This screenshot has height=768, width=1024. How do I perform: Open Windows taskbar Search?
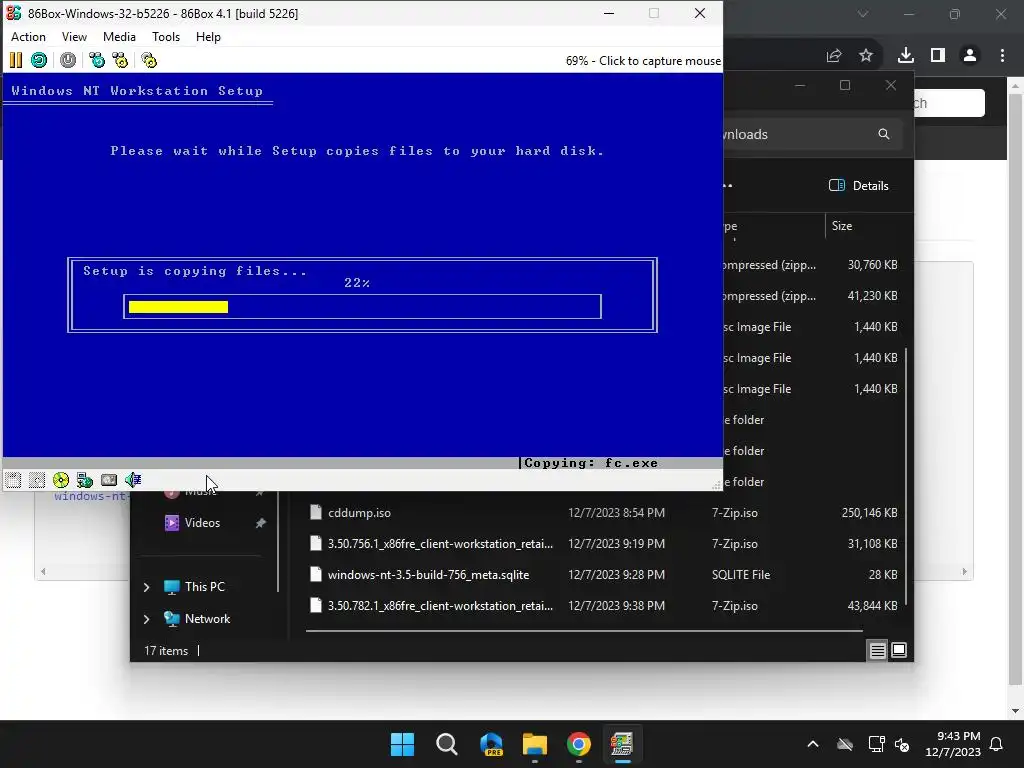pos(447,744)
